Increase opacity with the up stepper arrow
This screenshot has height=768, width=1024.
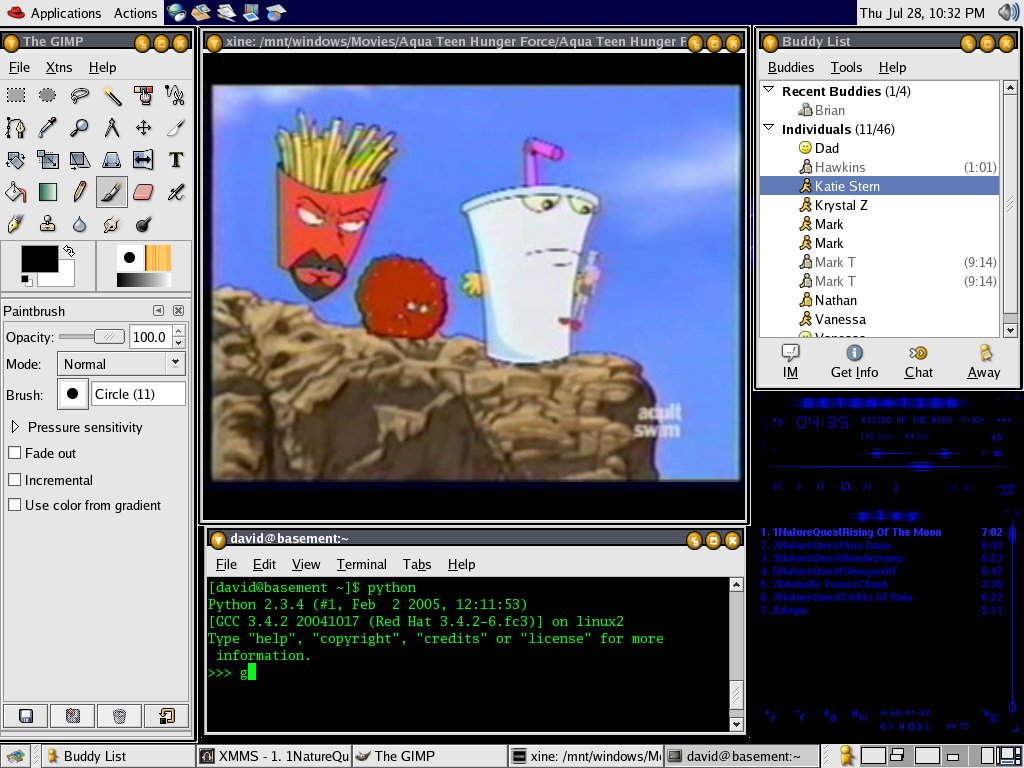click(x=178, y=331)
